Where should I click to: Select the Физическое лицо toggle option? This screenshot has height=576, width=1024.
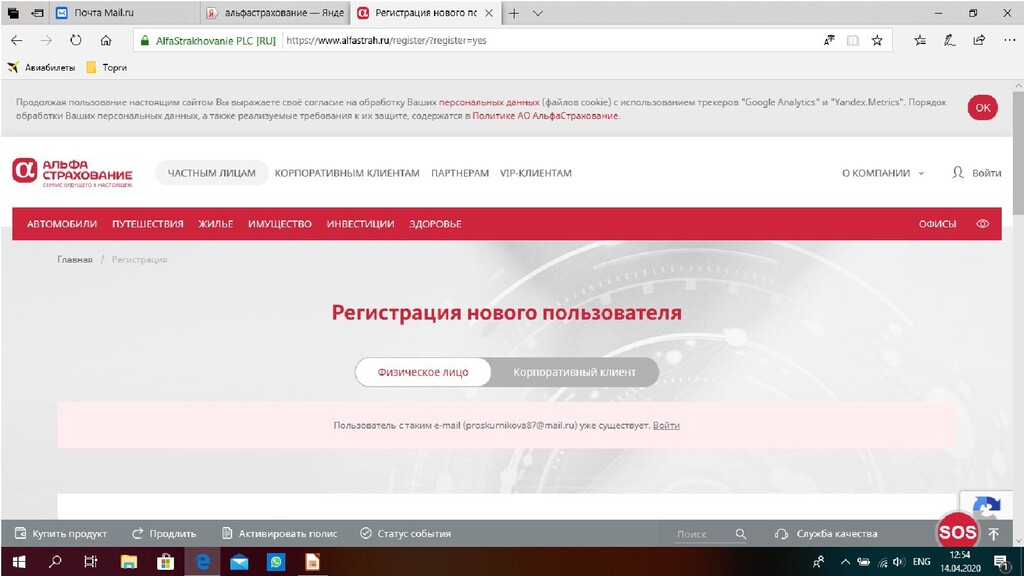(423, 372)
